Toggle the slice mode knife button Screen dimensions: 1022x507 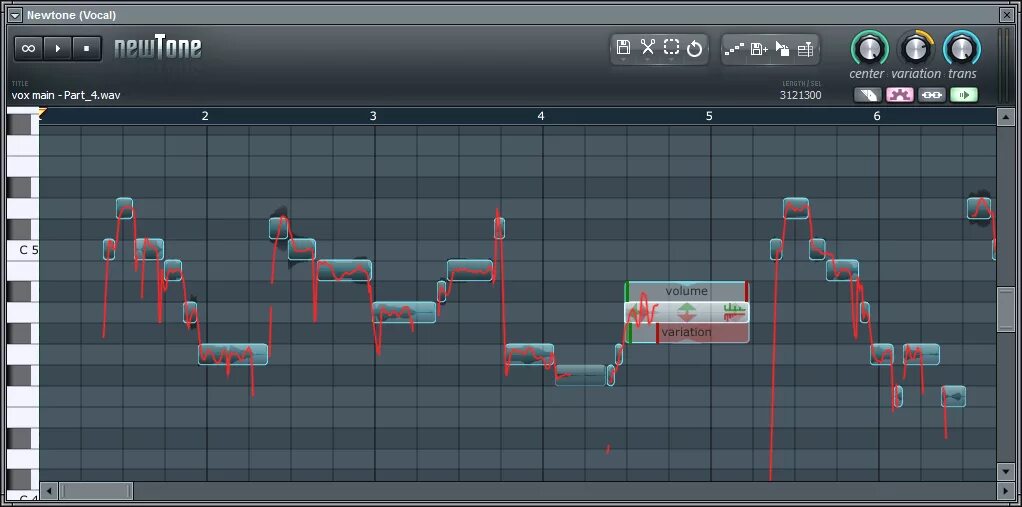868,95
